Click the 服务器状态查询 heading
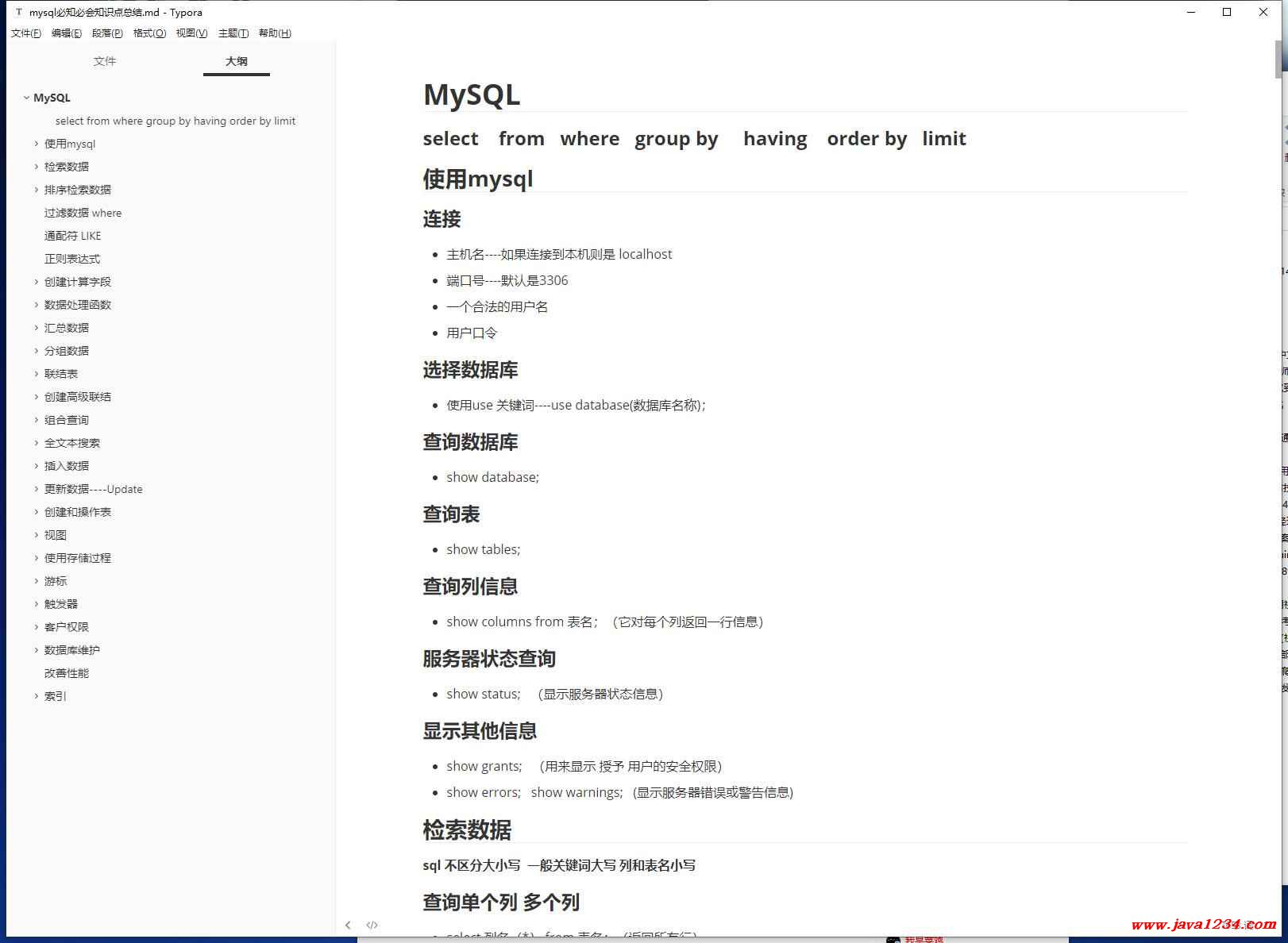Screen dimensions: 1288x943 pos(489,659)
